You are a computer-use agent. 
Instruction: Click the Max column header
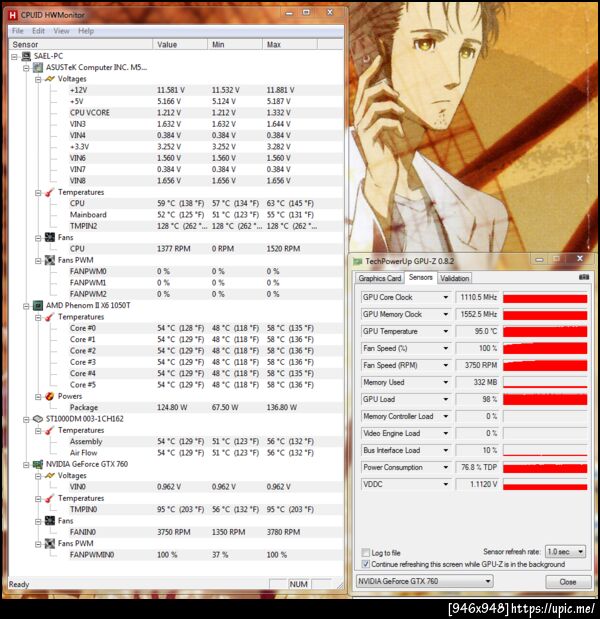[x=290, y=45]
